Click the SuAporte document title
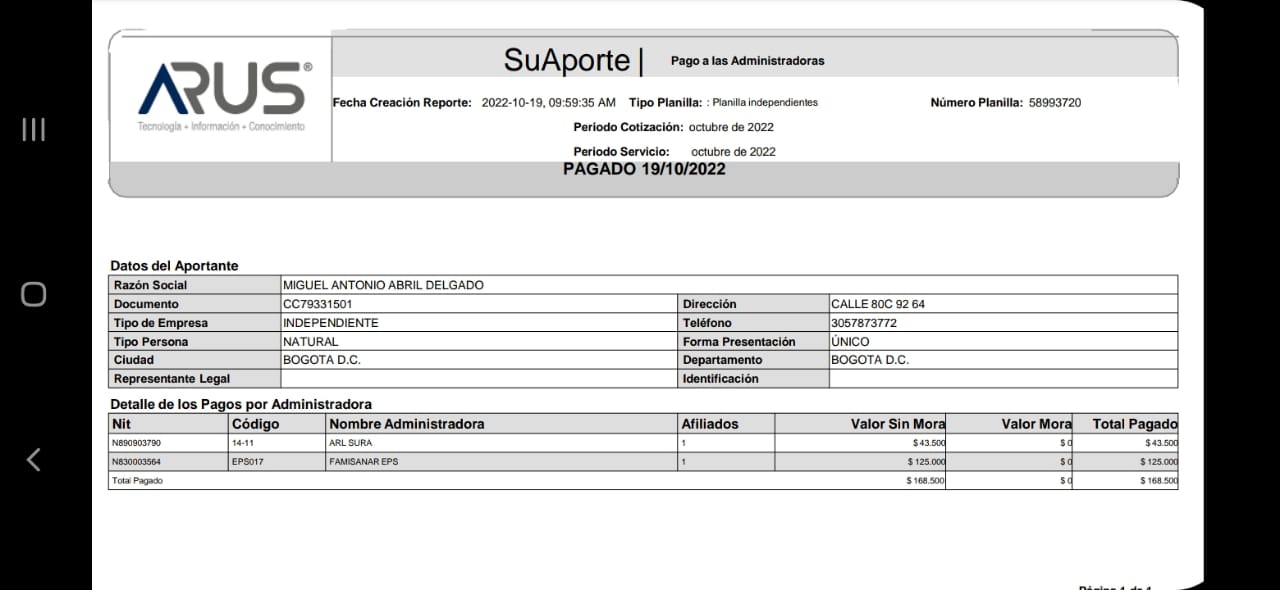 (x=567, y=60)
